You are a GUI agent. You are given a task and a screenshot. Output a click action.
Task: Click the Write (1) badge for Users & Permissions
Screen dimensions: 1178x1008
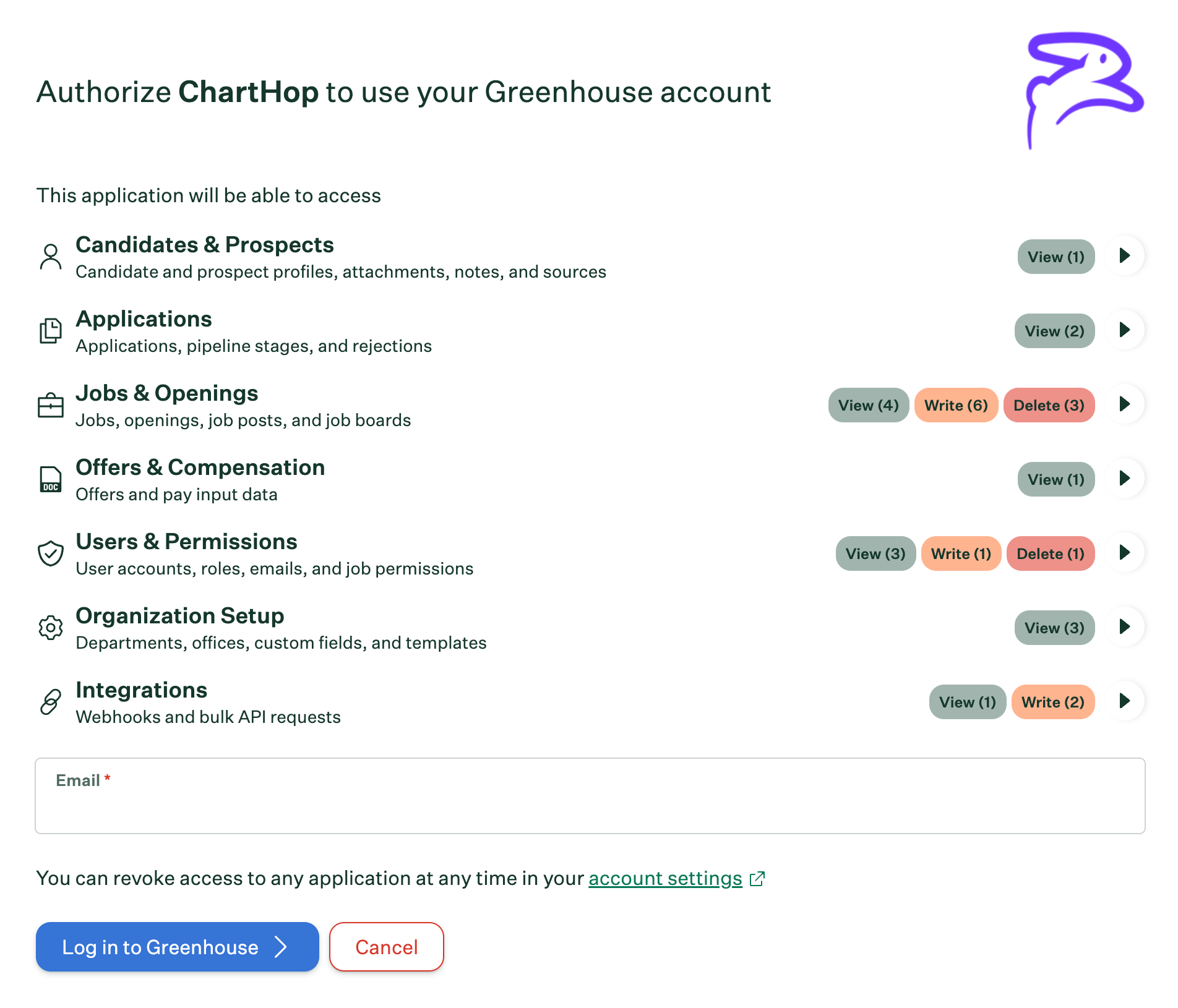[x=961, y=553]
